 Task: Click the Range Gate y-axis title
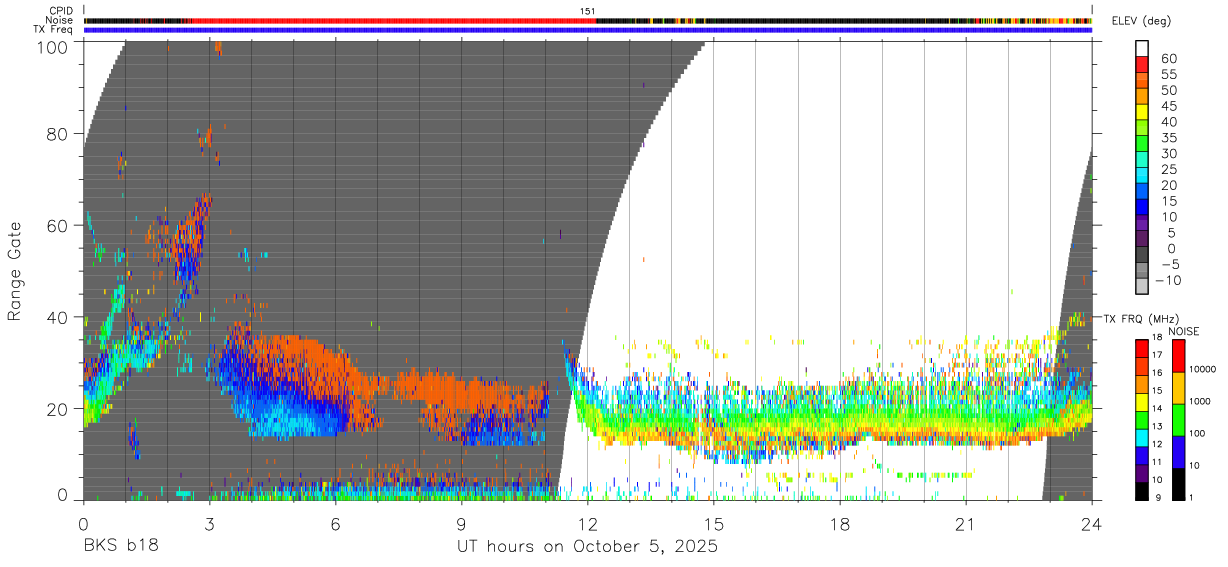pos(16,270)
